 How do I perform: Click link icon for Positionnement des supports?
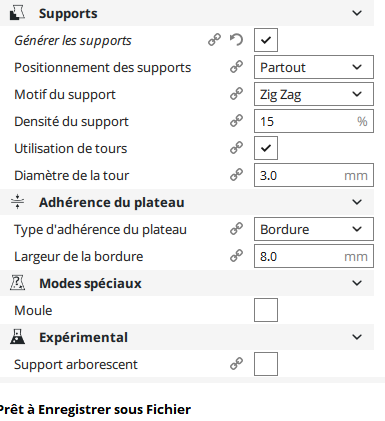[236, 67]
